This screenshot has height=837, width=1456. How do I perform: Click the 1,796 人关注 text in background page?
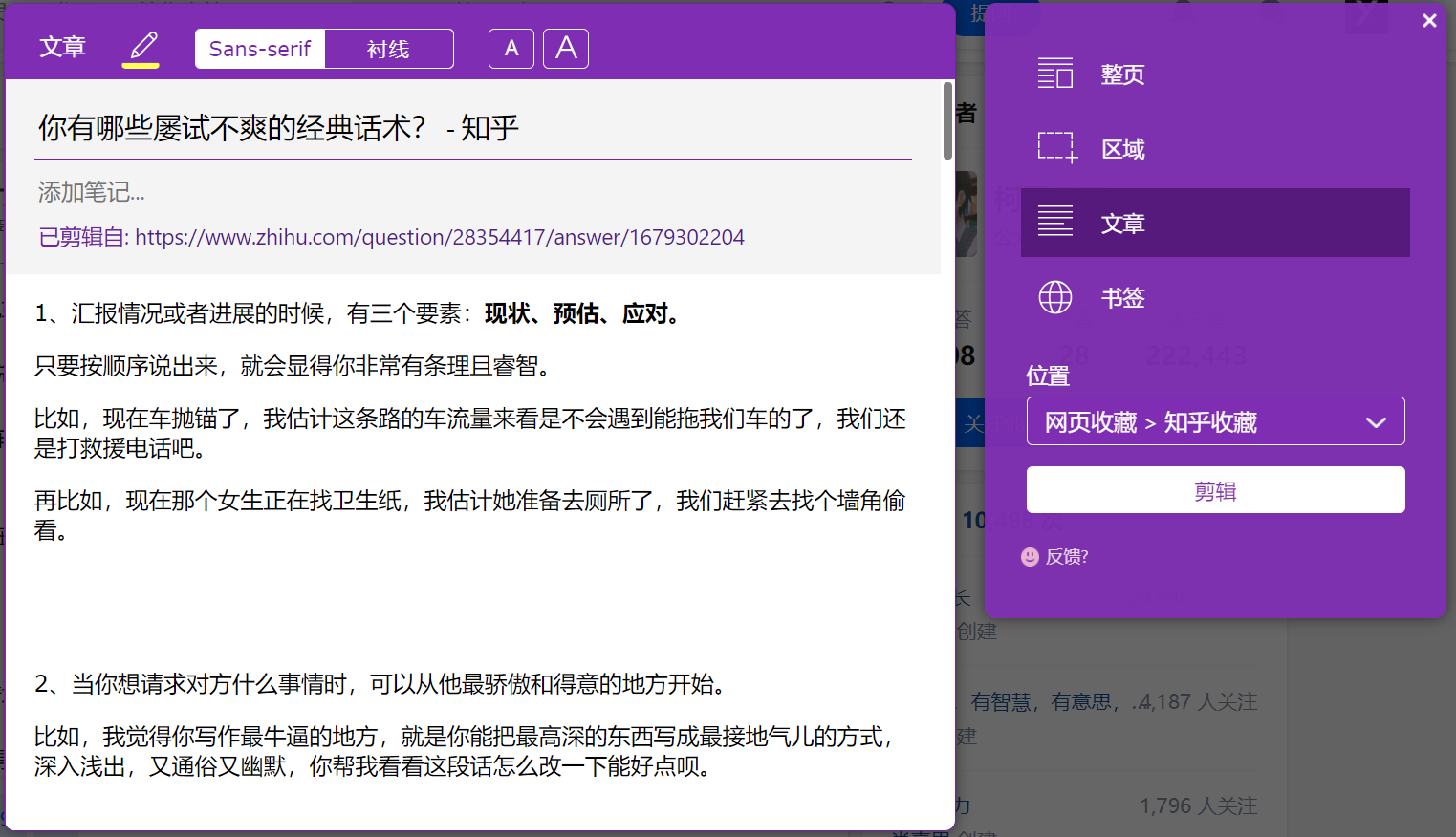click(1199, 806)
